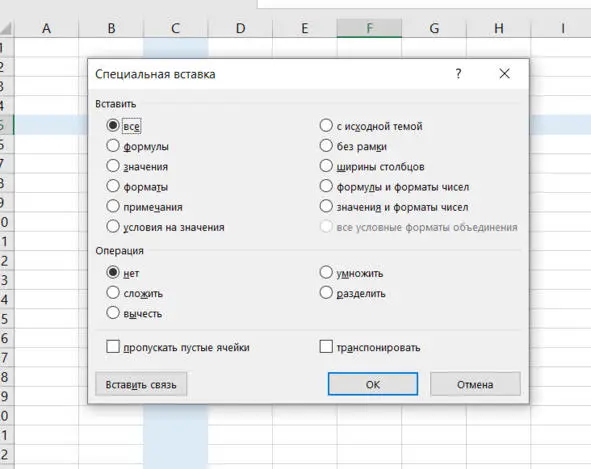Select column G header

tap(434, 28)
